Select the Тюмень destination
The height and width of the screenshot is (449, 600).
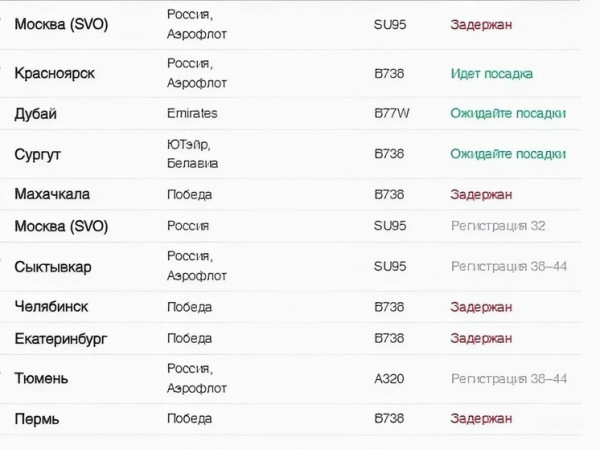click(42, 379)
